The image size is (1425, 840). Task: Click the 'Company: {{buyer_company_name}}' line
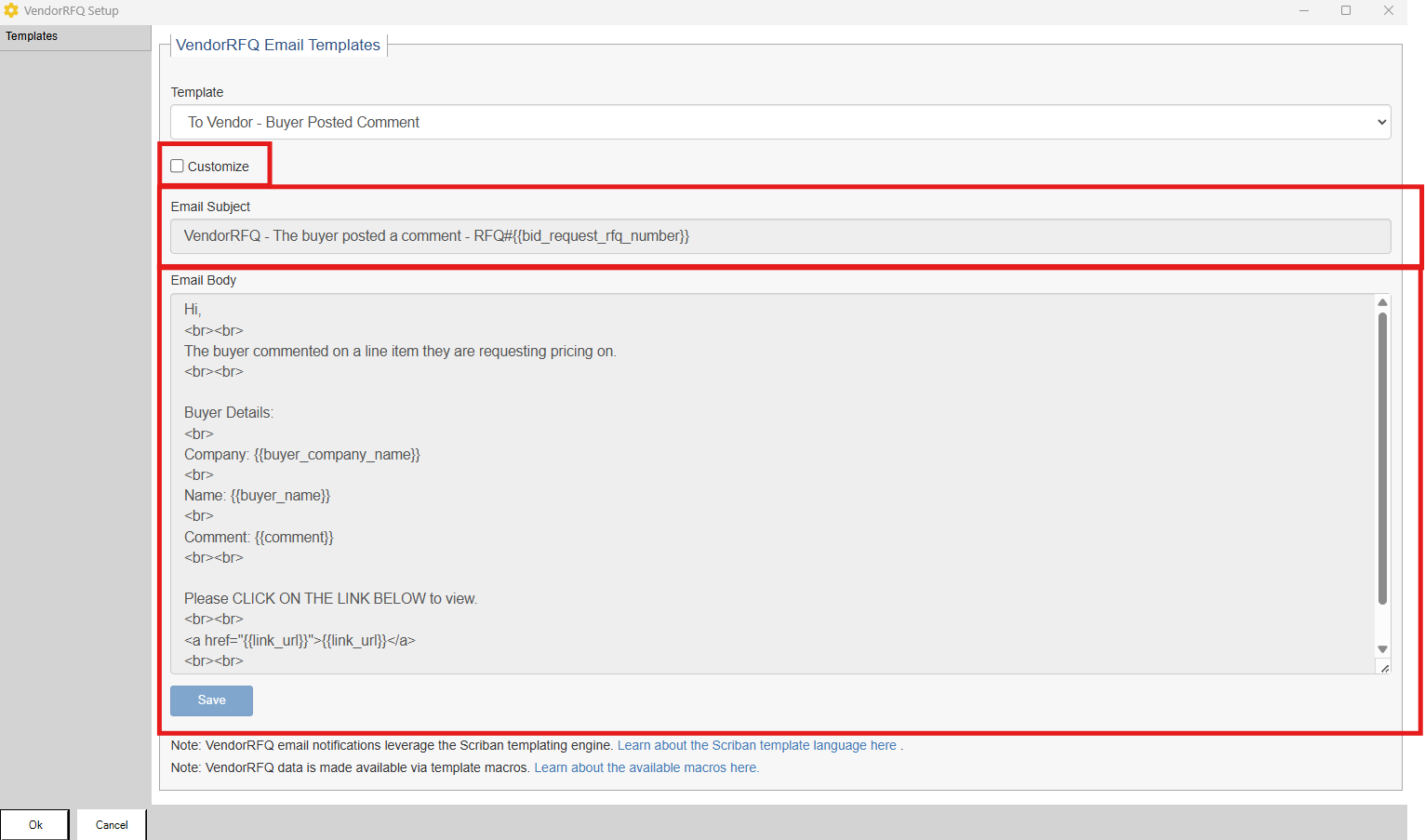(302, 454)
